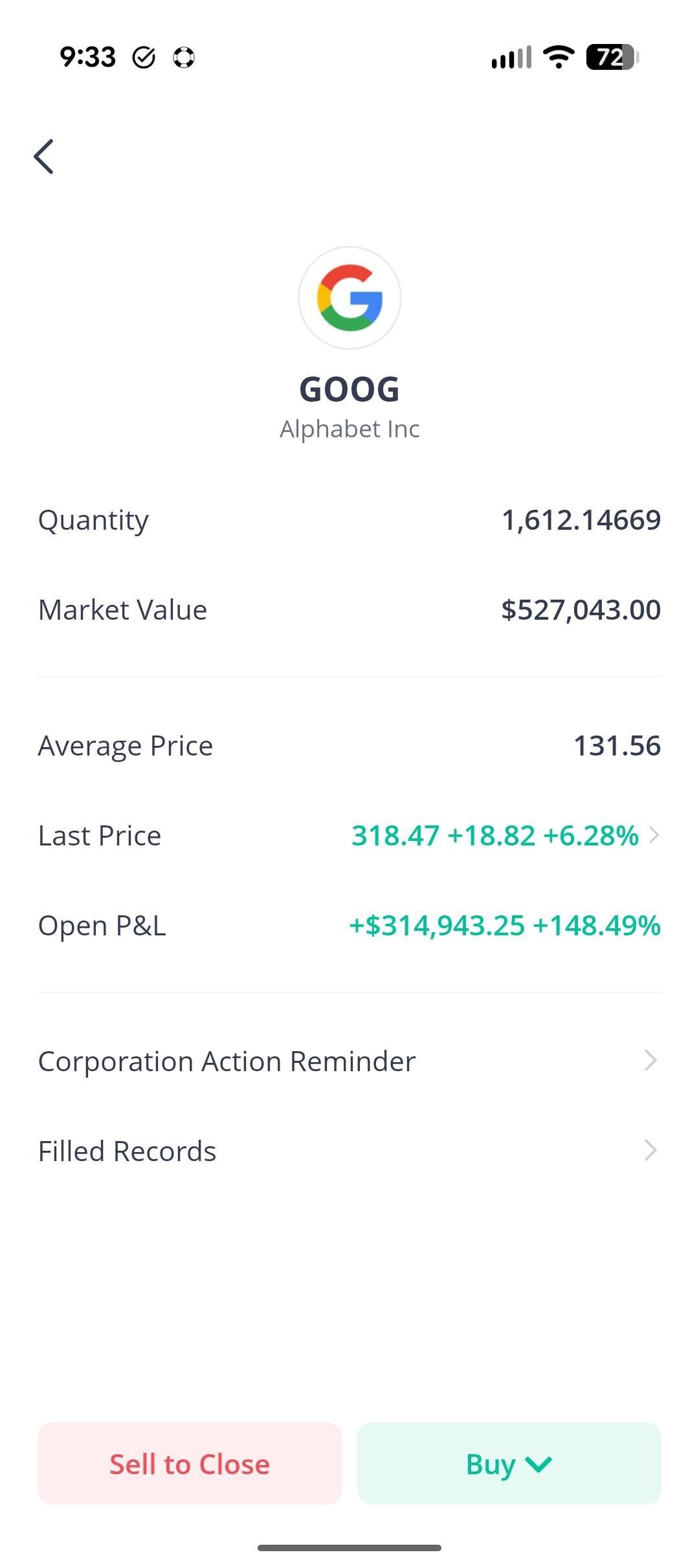Tap the back arrow icon
The width and height of the screenshot is (699, 1568).
pos(44,157)
